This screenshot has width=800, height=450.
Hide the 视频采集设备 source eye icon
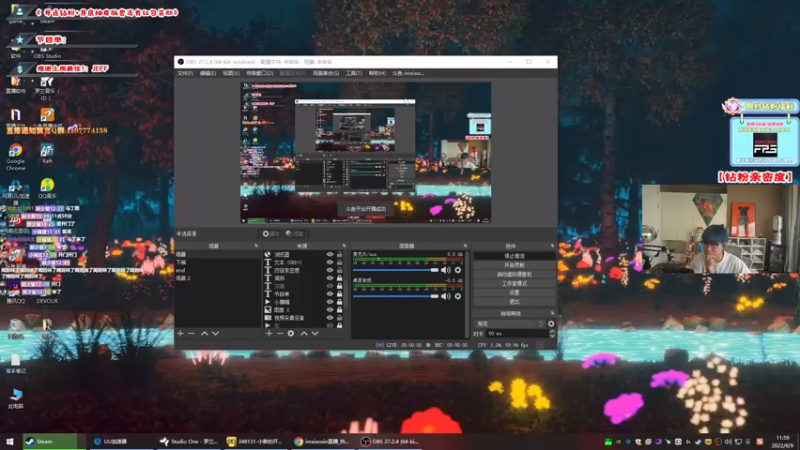pos(330,317)
